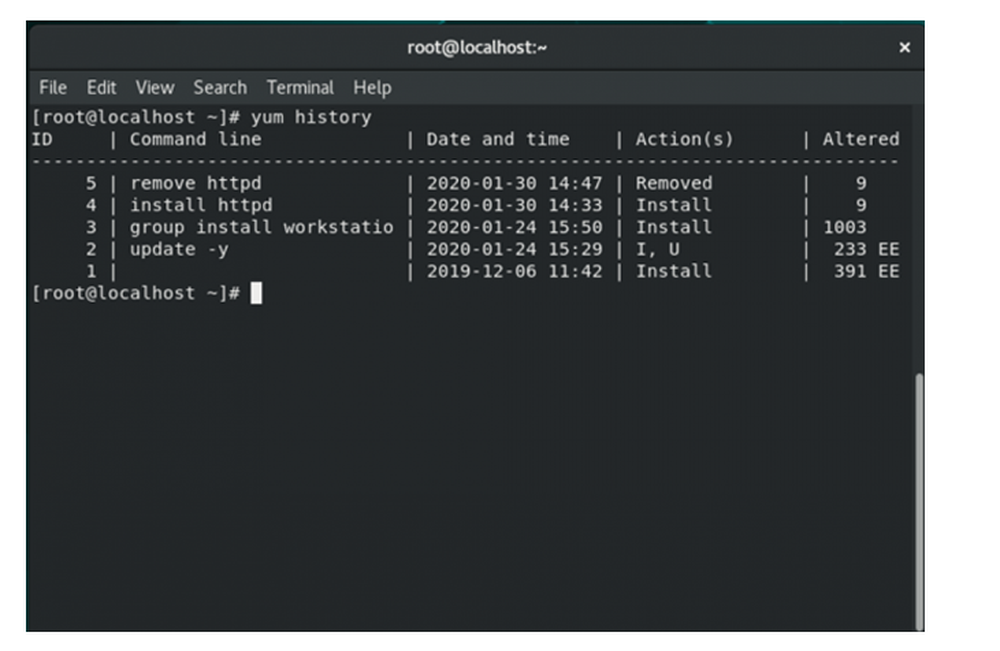The width and height of the screenshot is (1000, 651).
Task: Click the 'Action(s)' column header
Action: tap(684, 139)
